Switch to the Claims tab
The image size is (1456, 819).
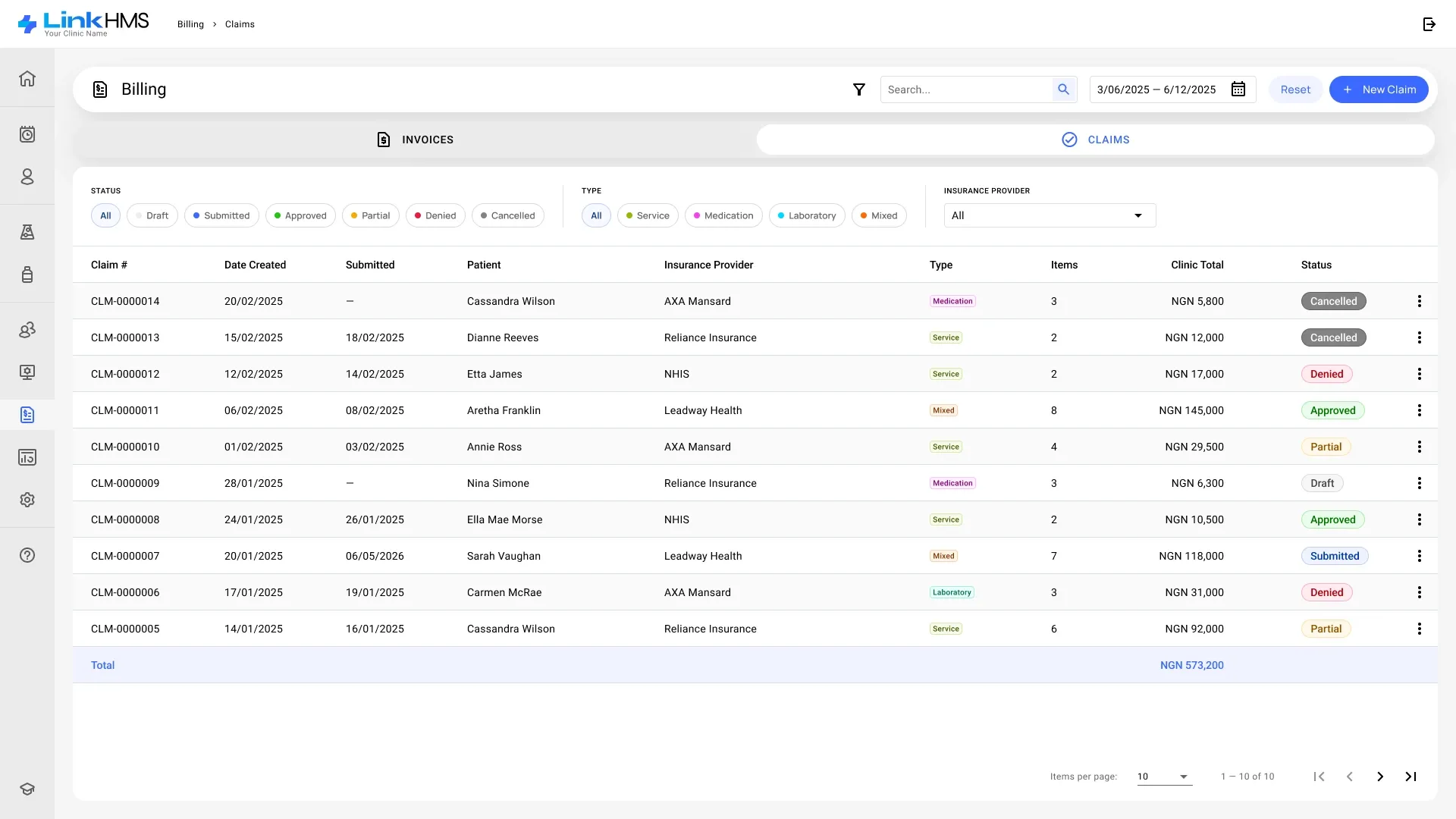click(1095, 140)
